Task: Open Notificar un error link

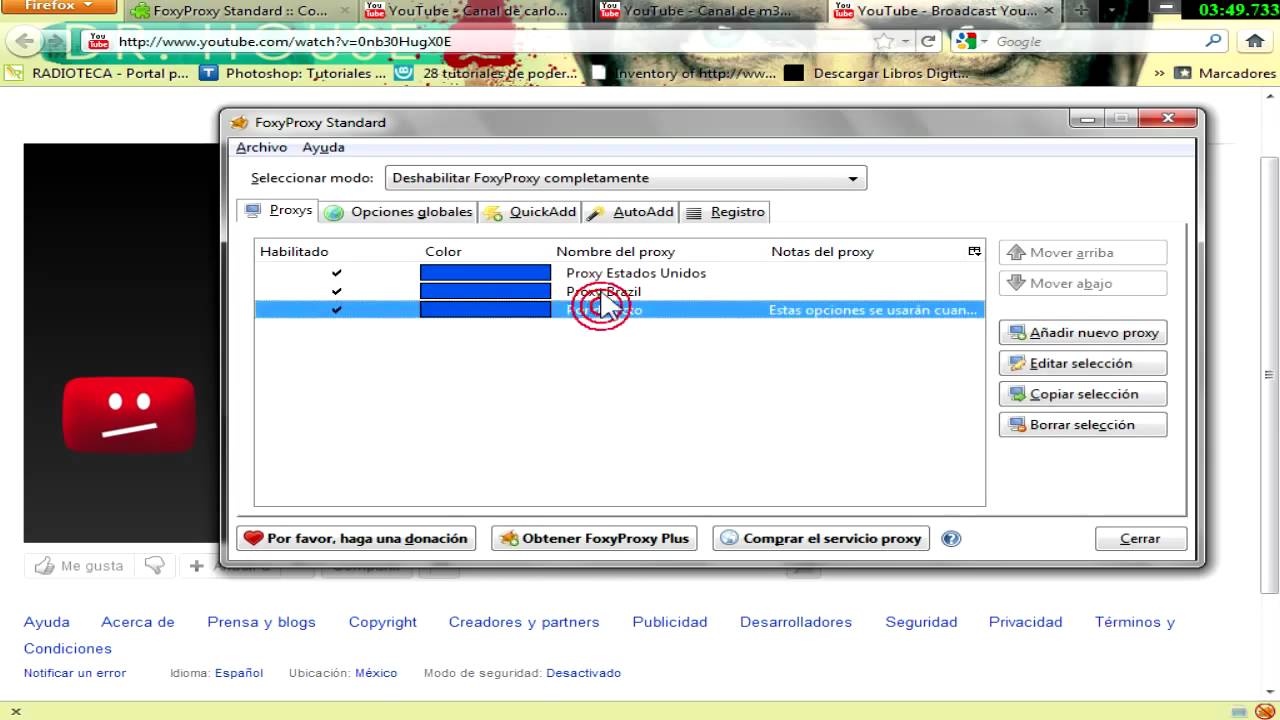Action: pyautogui.click(x=75, y=673)
